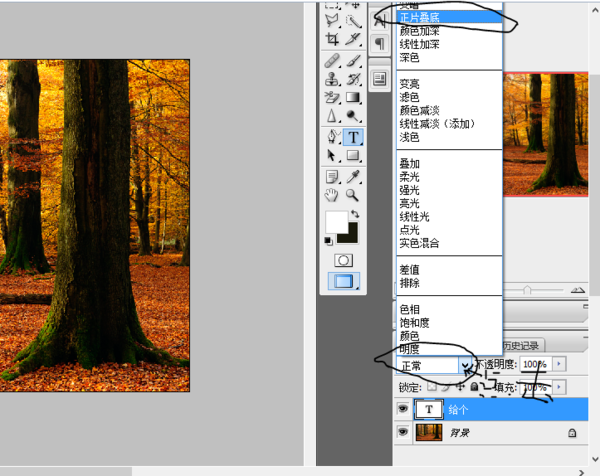Viewport: 600px width, 476px height.
Task: Switch to the 历史记录 tab
Action: (x=521, y=346)
